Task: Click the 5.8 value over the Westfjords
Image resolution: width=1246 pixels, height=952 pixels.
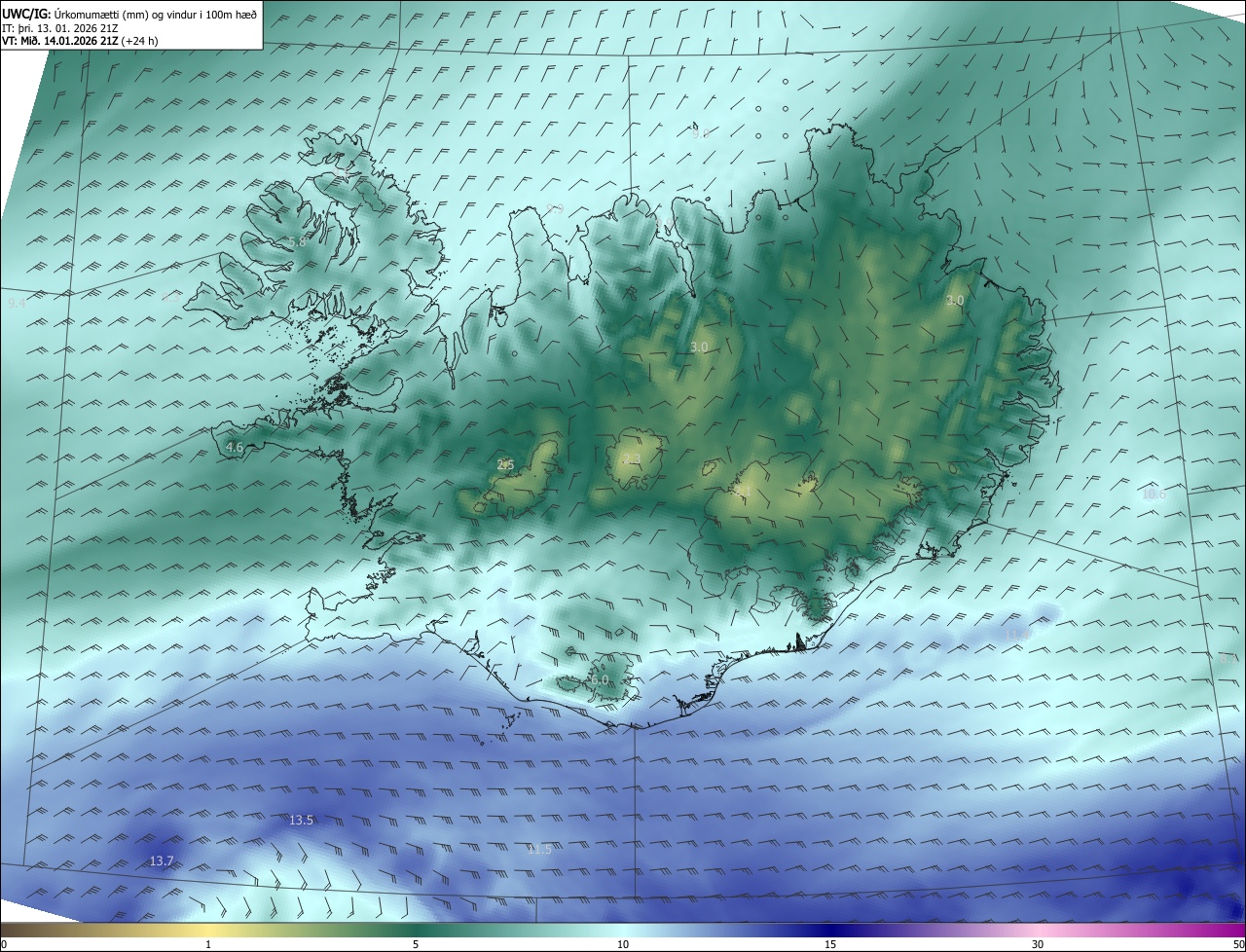Action: [297, 241]
